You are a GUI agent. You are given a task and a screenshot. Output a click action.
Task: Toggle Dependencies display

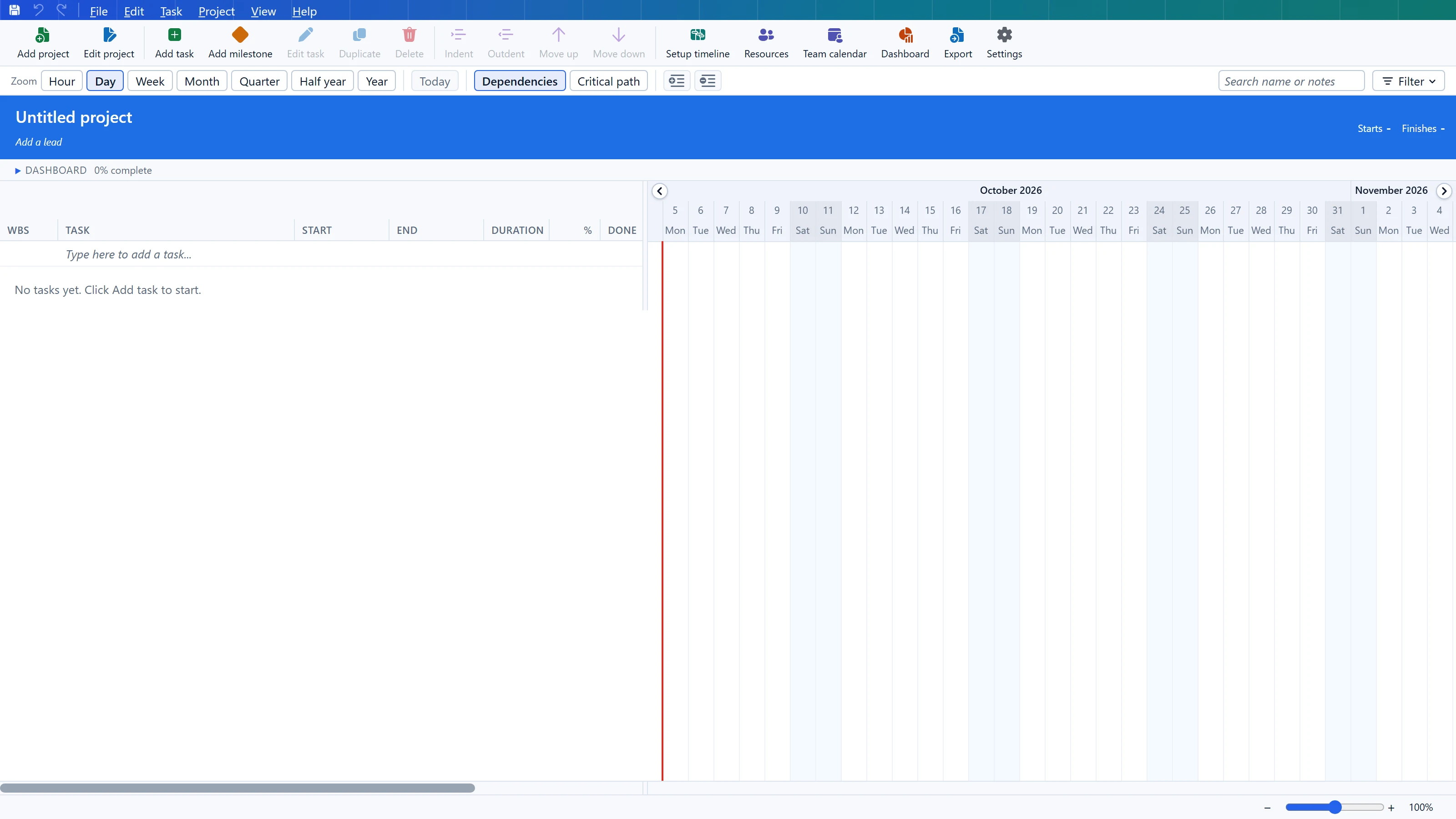pyautogui.click(x=520, y=81)
